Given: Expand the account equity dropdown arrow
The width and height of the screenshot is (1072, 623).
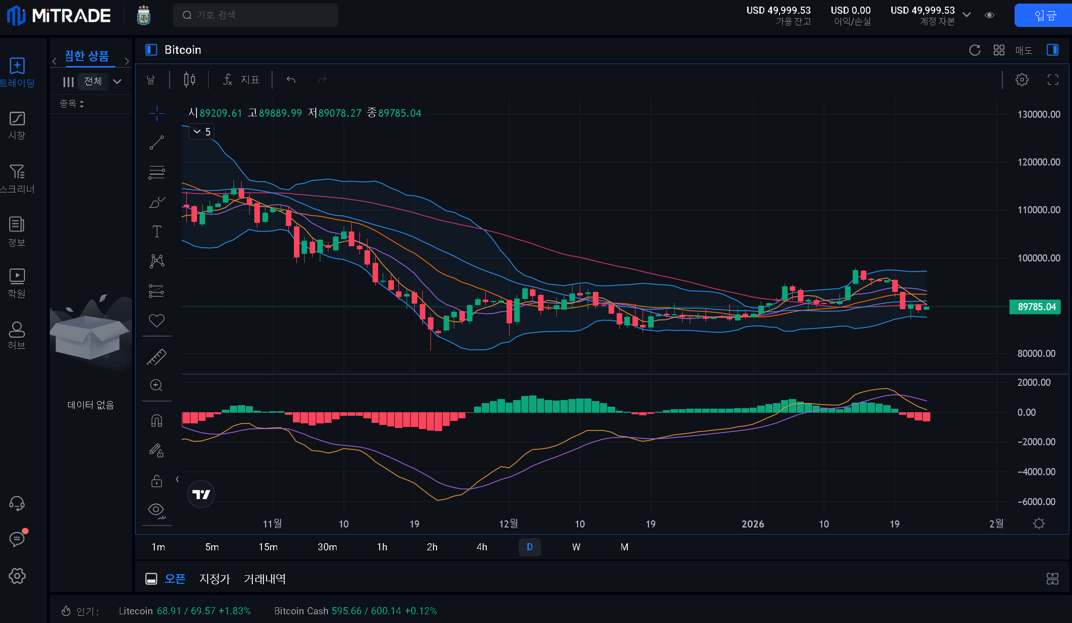Looking at the screenshot, I should pyautogui.click(x=966, y=15).
